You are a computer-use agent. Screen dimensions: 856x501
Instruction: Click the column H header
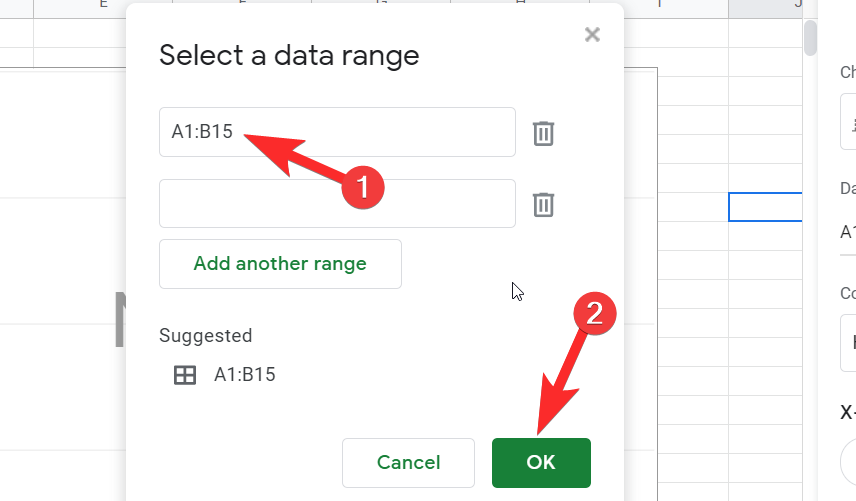tap(520, 6)
